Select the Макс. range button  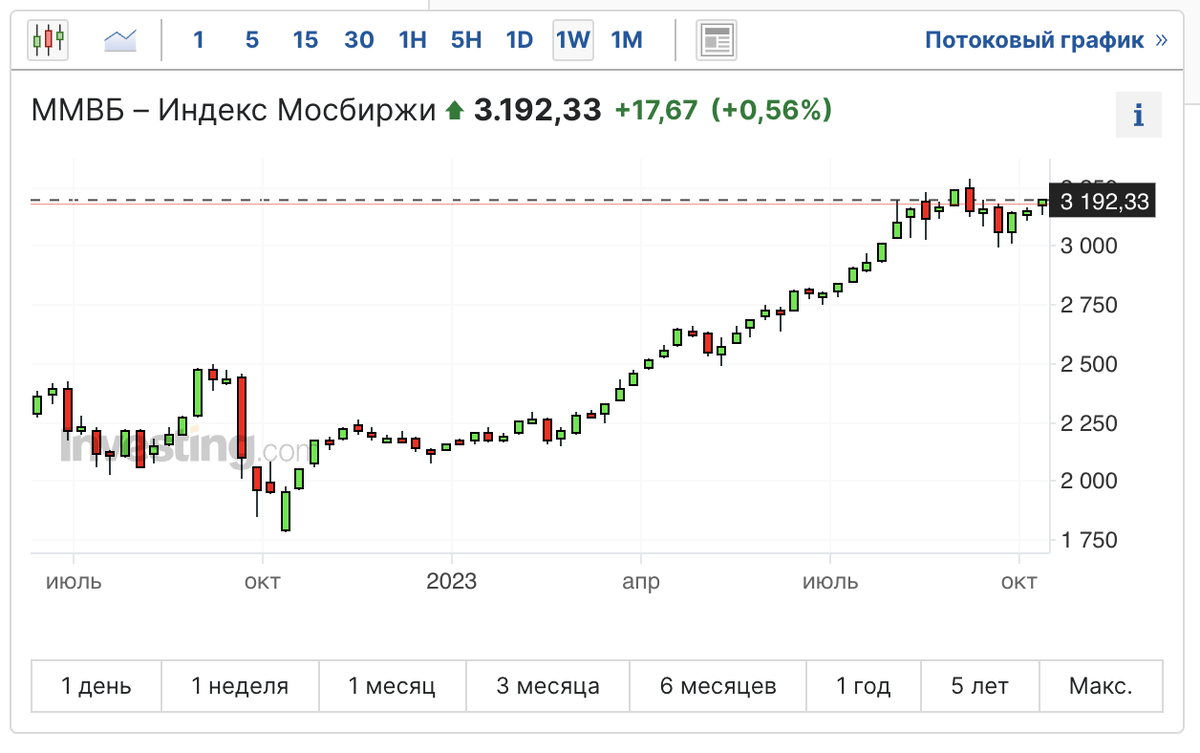tap(1101, 686)
